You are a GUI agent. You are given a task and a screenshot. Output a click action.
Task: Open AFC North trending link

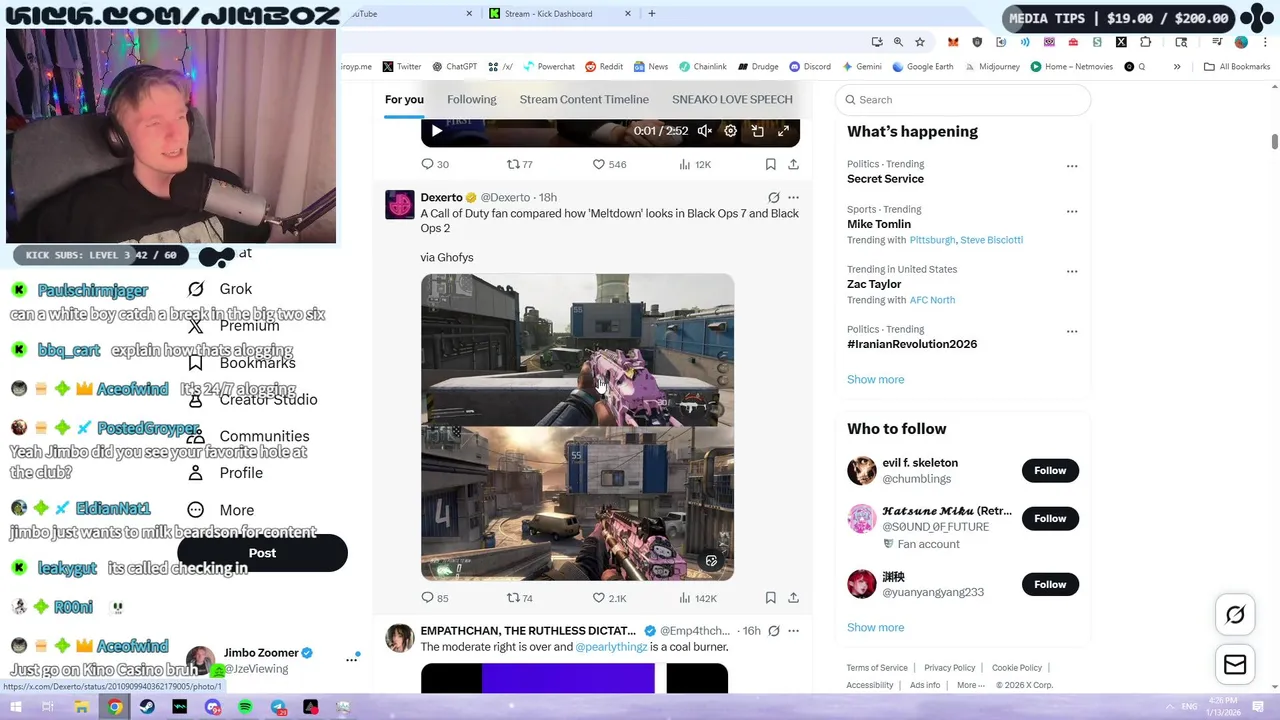point(932,300)
